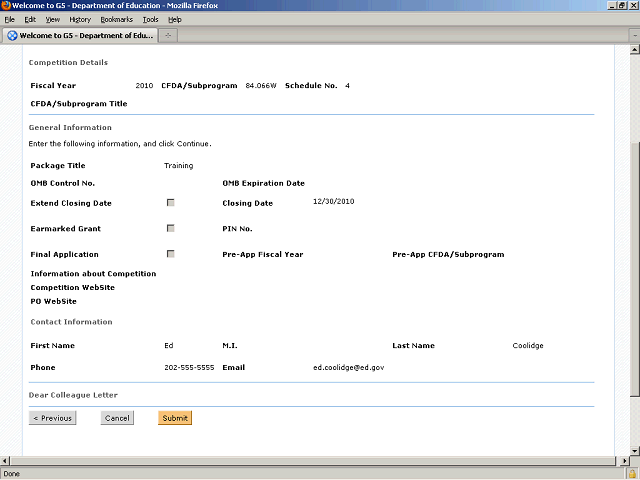Open the Edit menu
The height and width of the screenshot is (480, 640).
30,20
